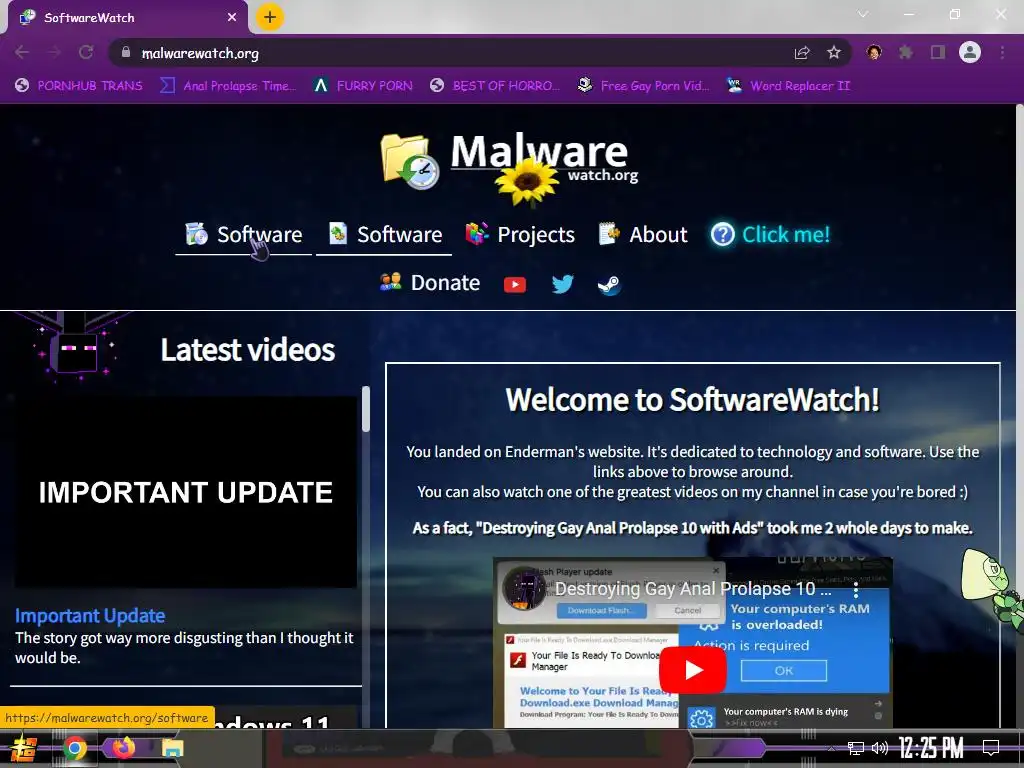Open the BEST OF HORRO... bookmark
This screenshot has height=768, width=1024.
(x=495, y=86)
